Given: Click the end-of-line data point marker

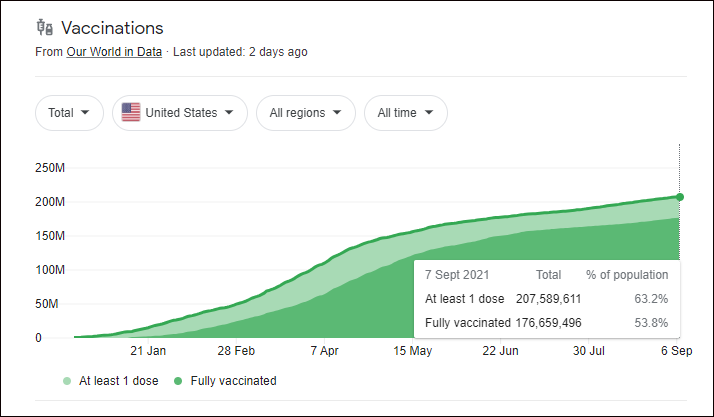Looking at the screenshot, I should pos(680,197).
